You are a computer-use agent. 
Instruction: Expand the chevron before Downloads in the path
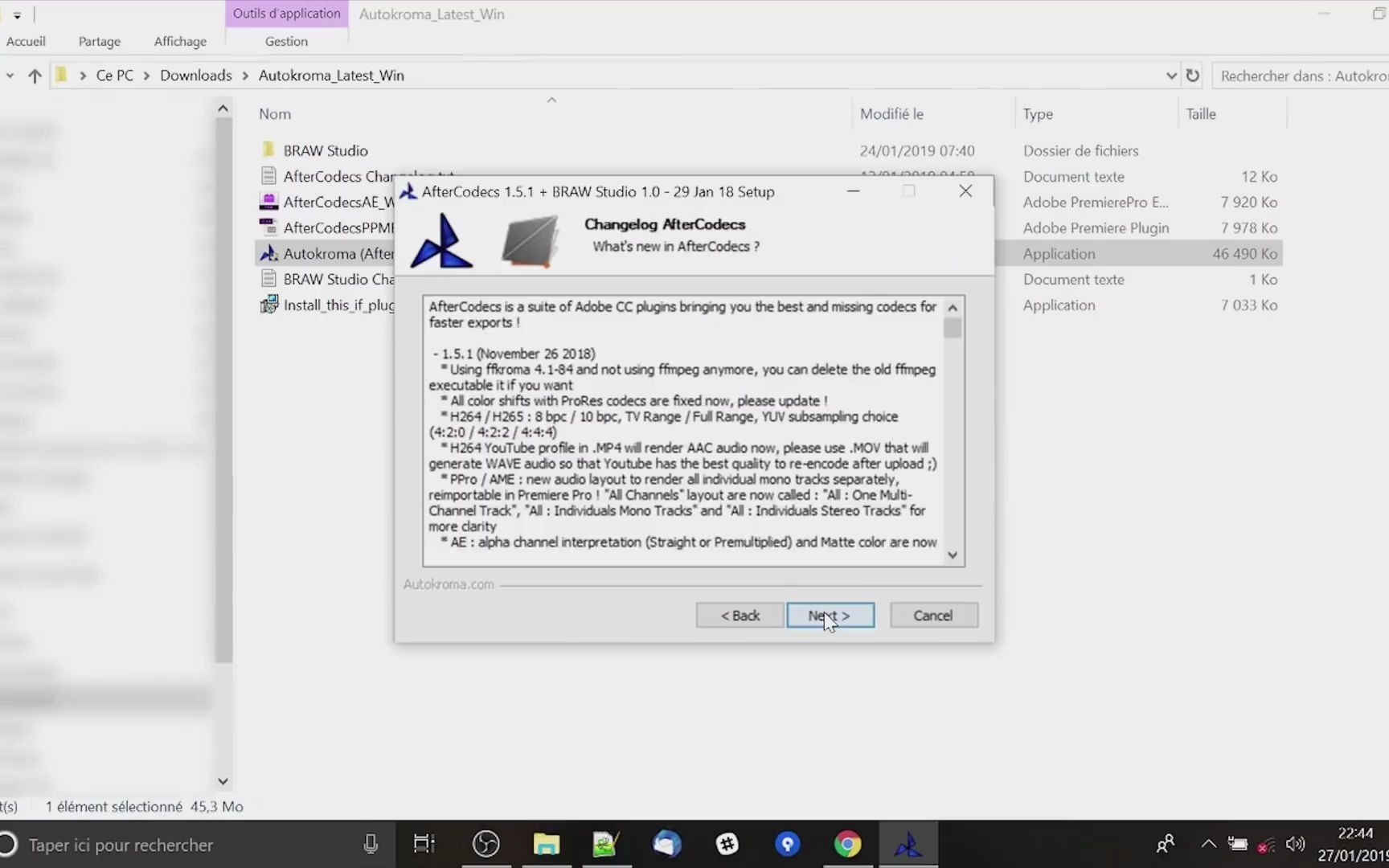click(146, 76)
